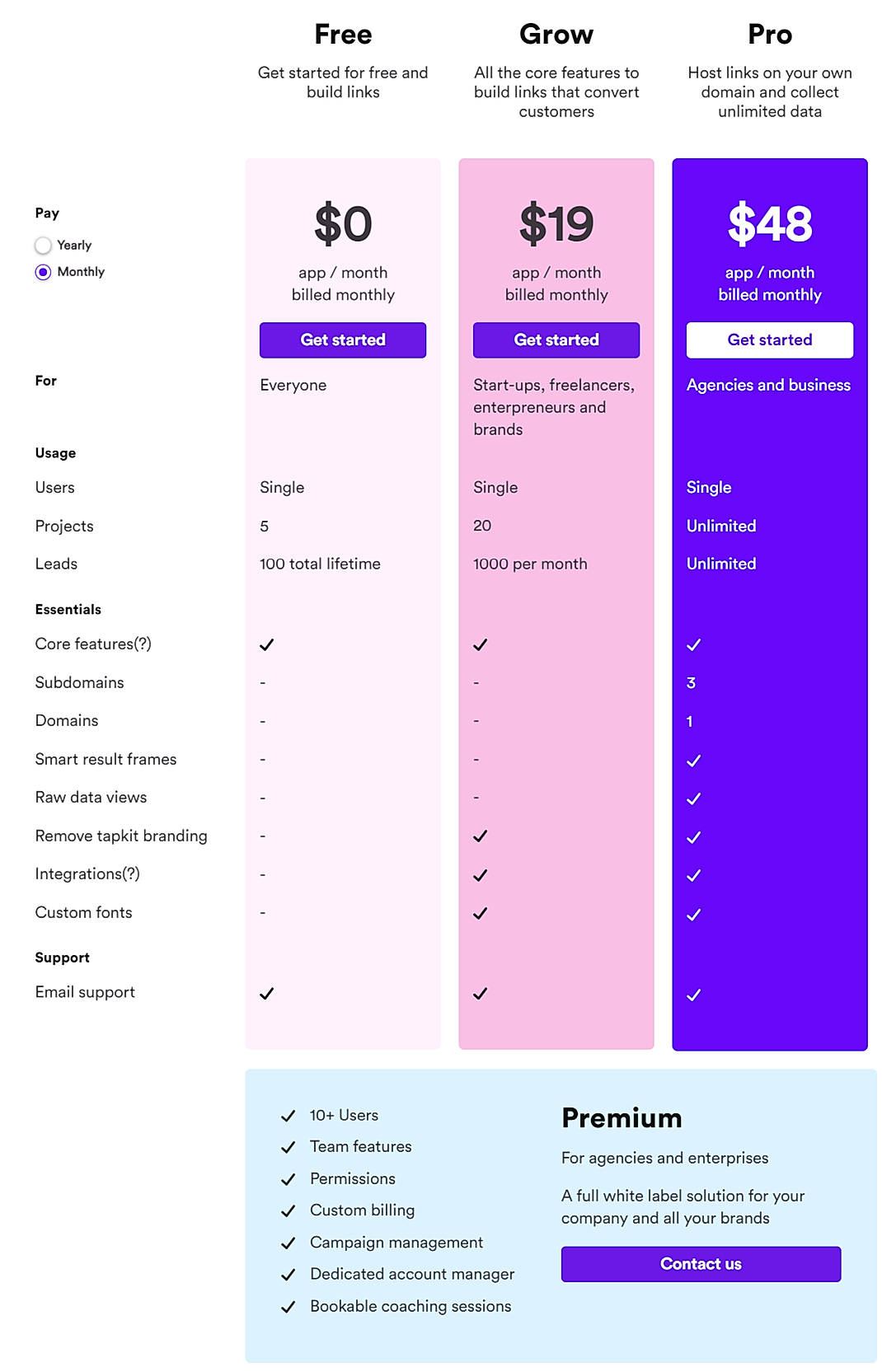Click the Email support checkmark in Free column
Viewport: 882px width, 1372px height.
tap(265, 994)
